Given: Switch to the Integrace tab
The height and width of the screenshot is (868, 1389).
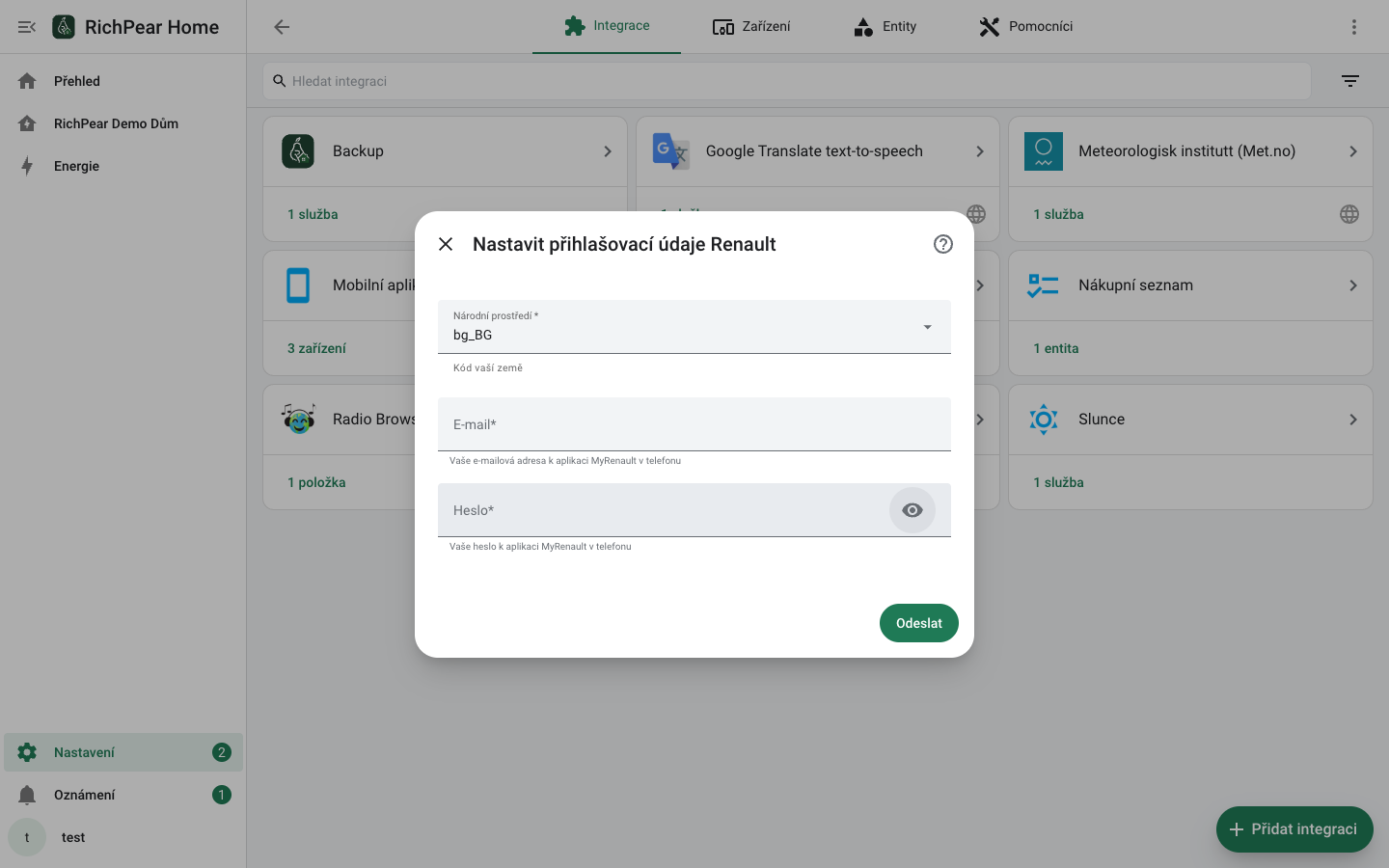Looking at the screenshot, I should (607, 26).
